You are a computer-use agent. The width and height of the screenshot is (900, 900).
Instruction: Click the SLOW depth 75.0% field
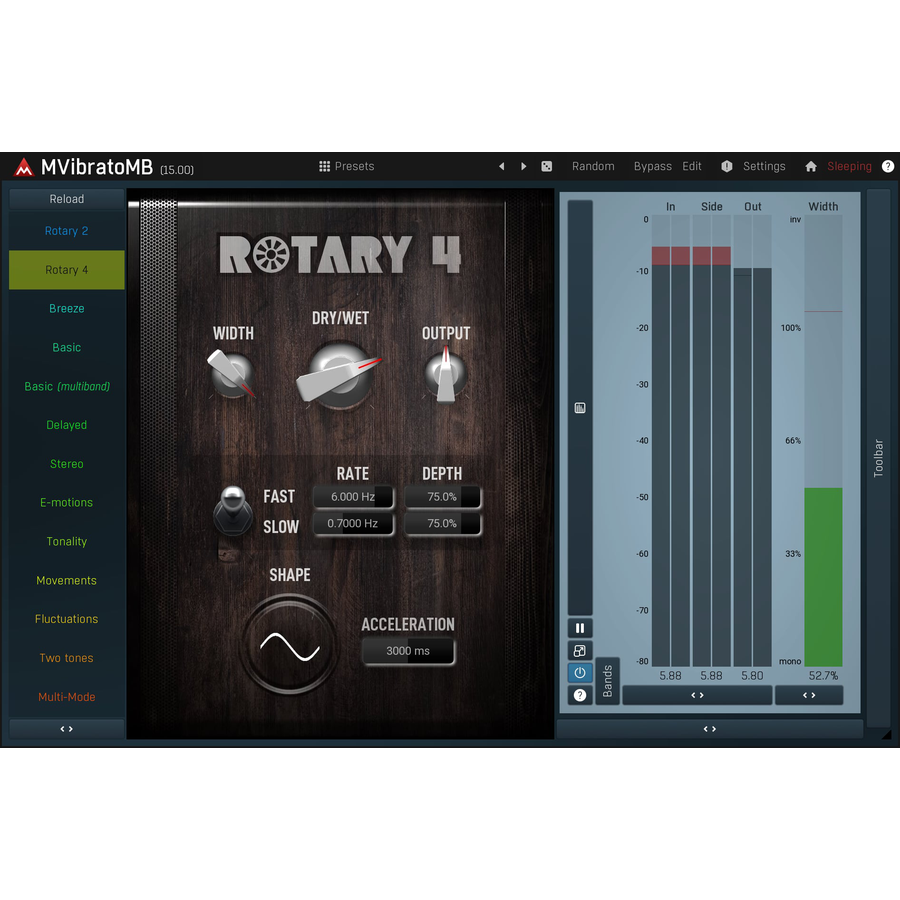point(443,523)
